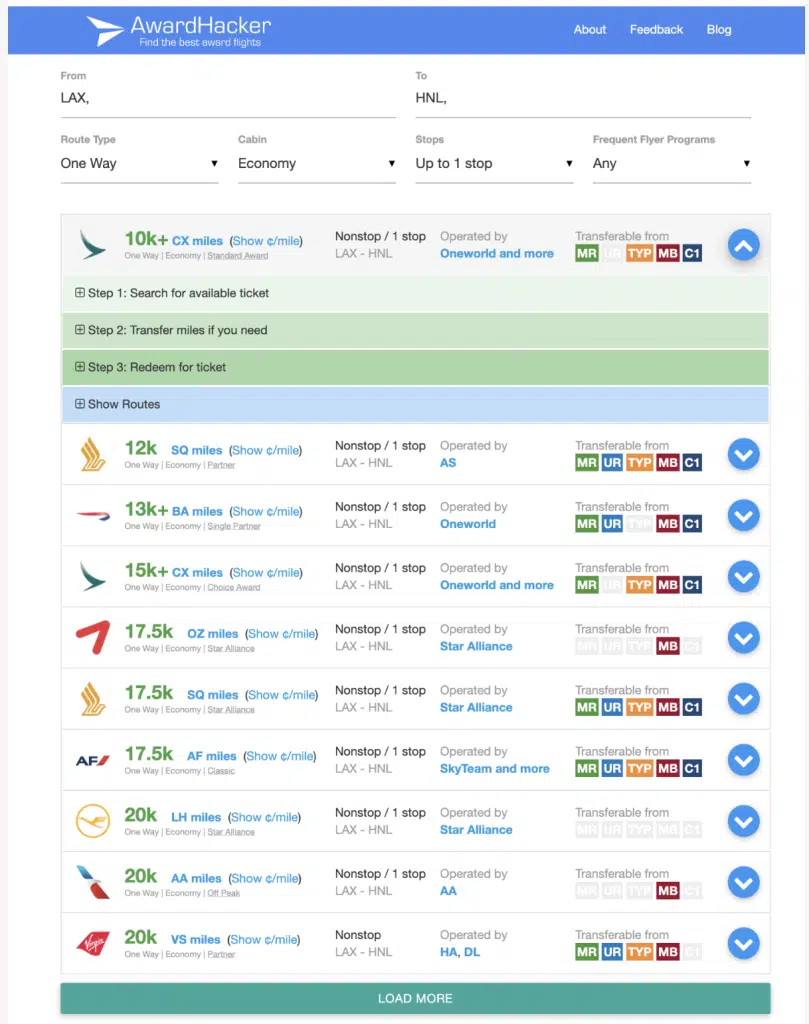Click the Singapore Airlines logo on 12k row
This screenshot has height=1024, width=809.
(x=93, y=455)
